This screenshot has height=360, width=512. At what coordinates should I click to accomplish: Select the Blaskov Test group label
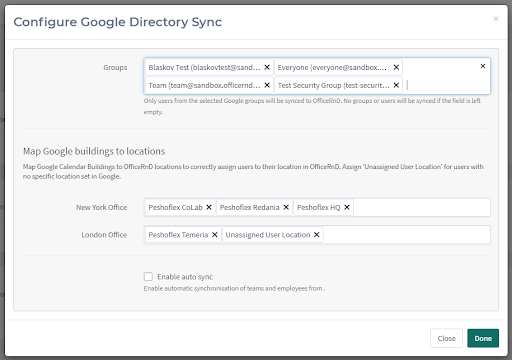[204, 67]
